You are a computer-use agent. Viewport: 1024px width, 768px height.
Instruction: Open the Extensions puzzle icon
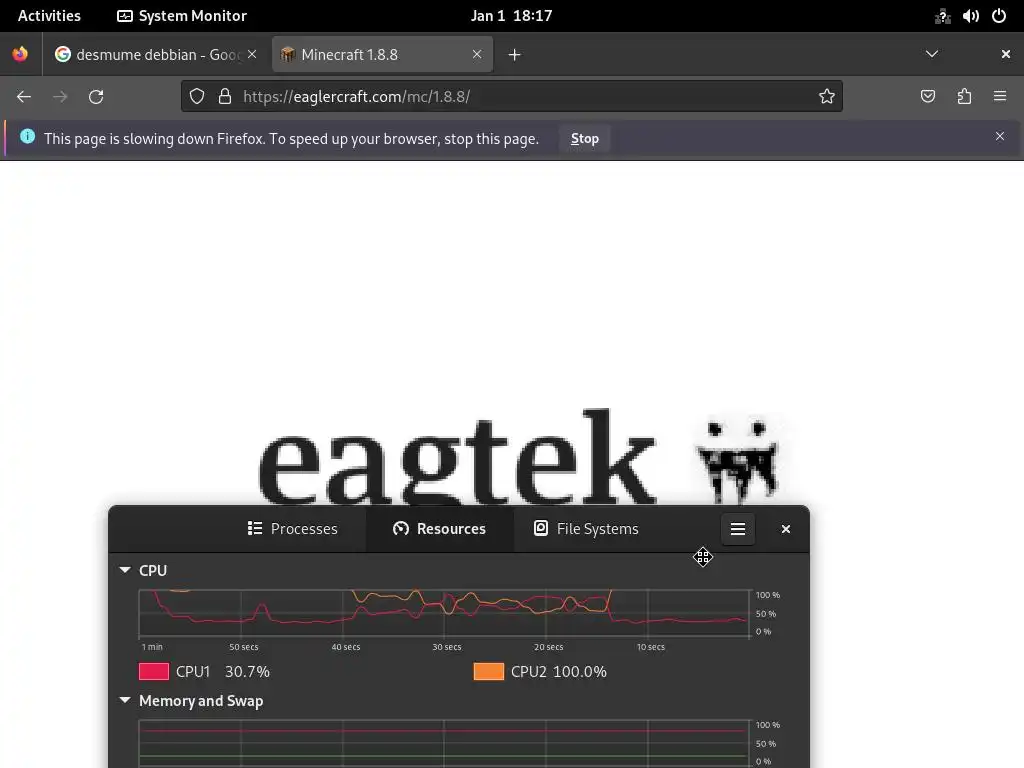click(x=964, y=97)
